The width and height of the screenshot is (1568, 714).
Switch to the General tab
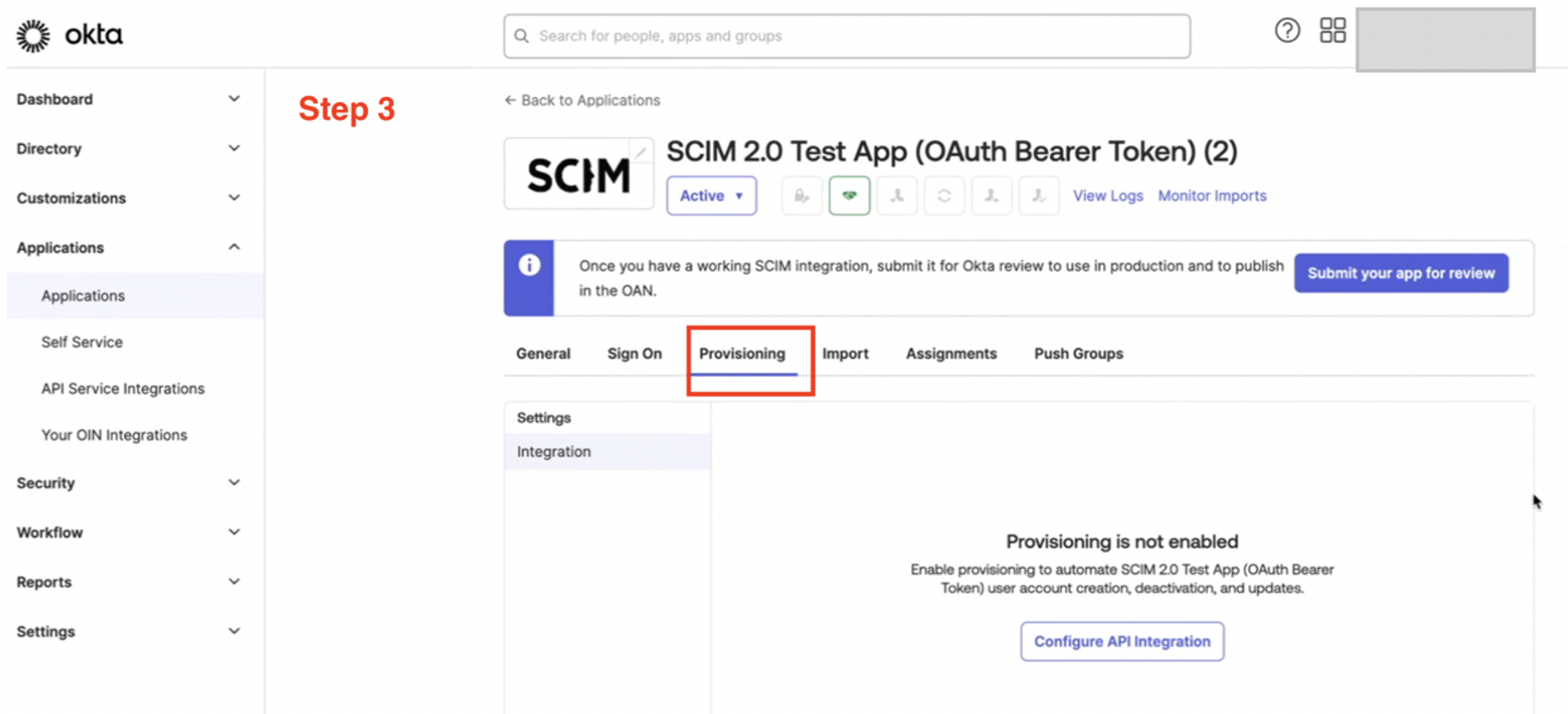[x=543, y=354]
